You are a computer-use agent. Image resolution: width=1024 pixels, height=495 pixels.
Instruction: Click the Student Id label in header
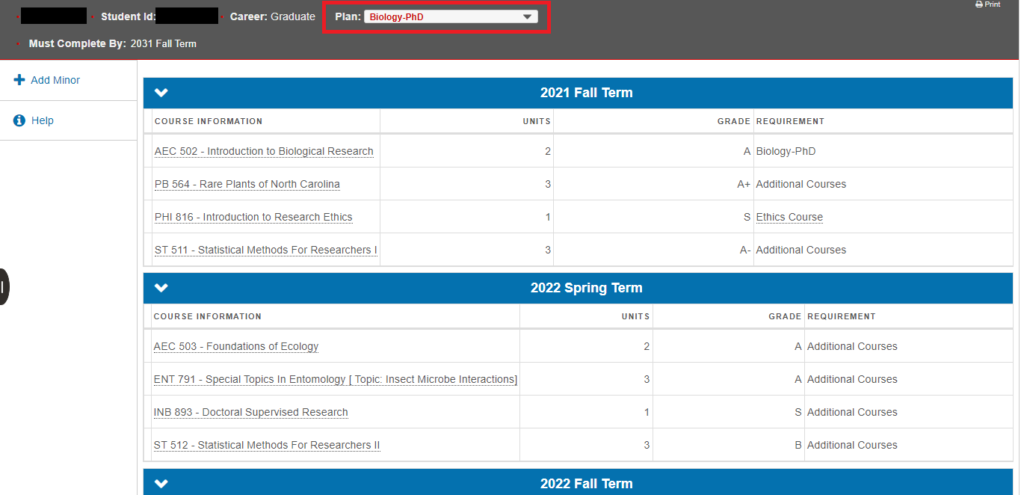[x=128, y=16]
